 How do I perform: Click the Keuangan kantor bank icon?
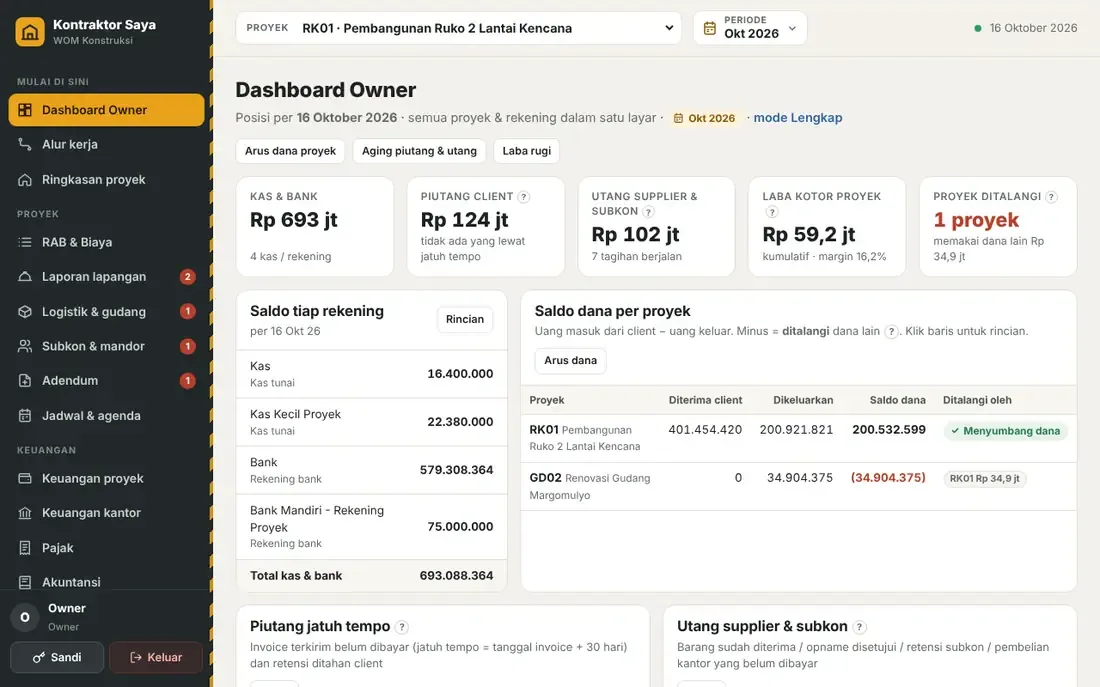25,513
